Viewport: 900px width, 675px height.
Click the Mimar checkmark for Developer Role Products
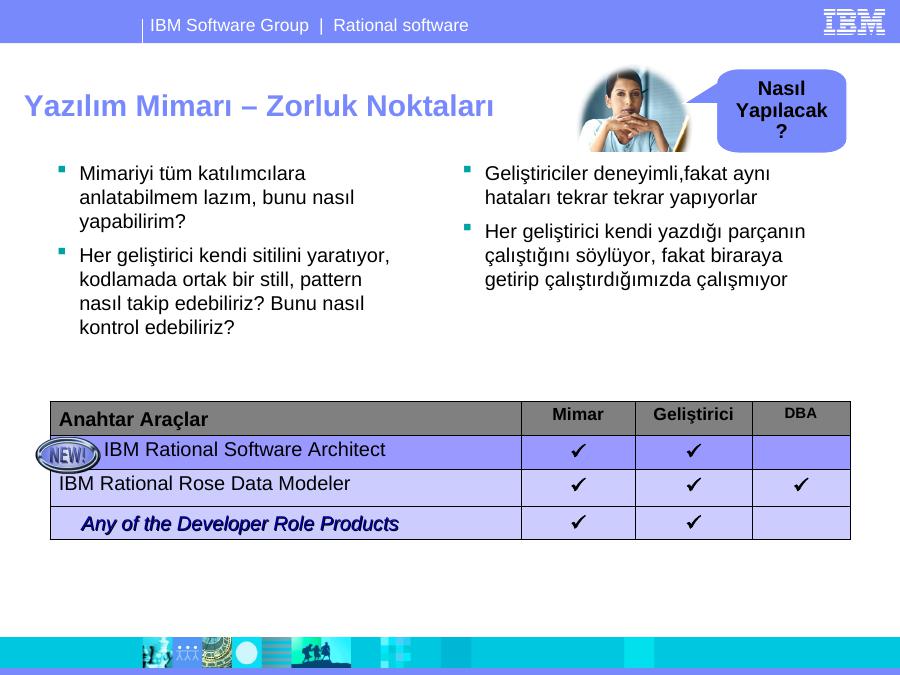point(578,522)
